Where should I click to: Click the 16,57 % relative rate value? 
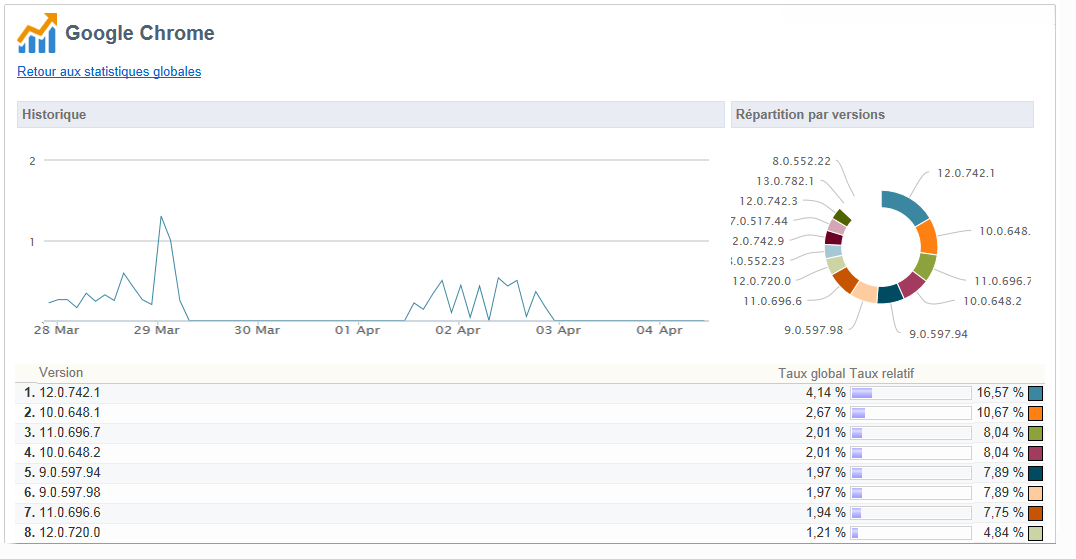[1000, 392]
